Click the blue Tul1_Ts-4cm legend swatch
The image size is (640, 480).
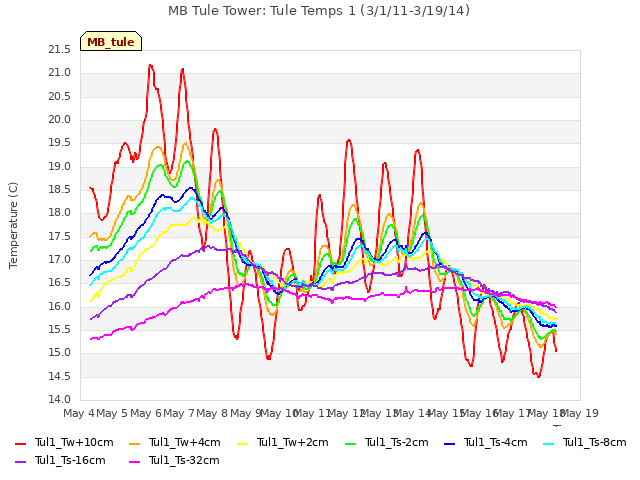[449, 443]
